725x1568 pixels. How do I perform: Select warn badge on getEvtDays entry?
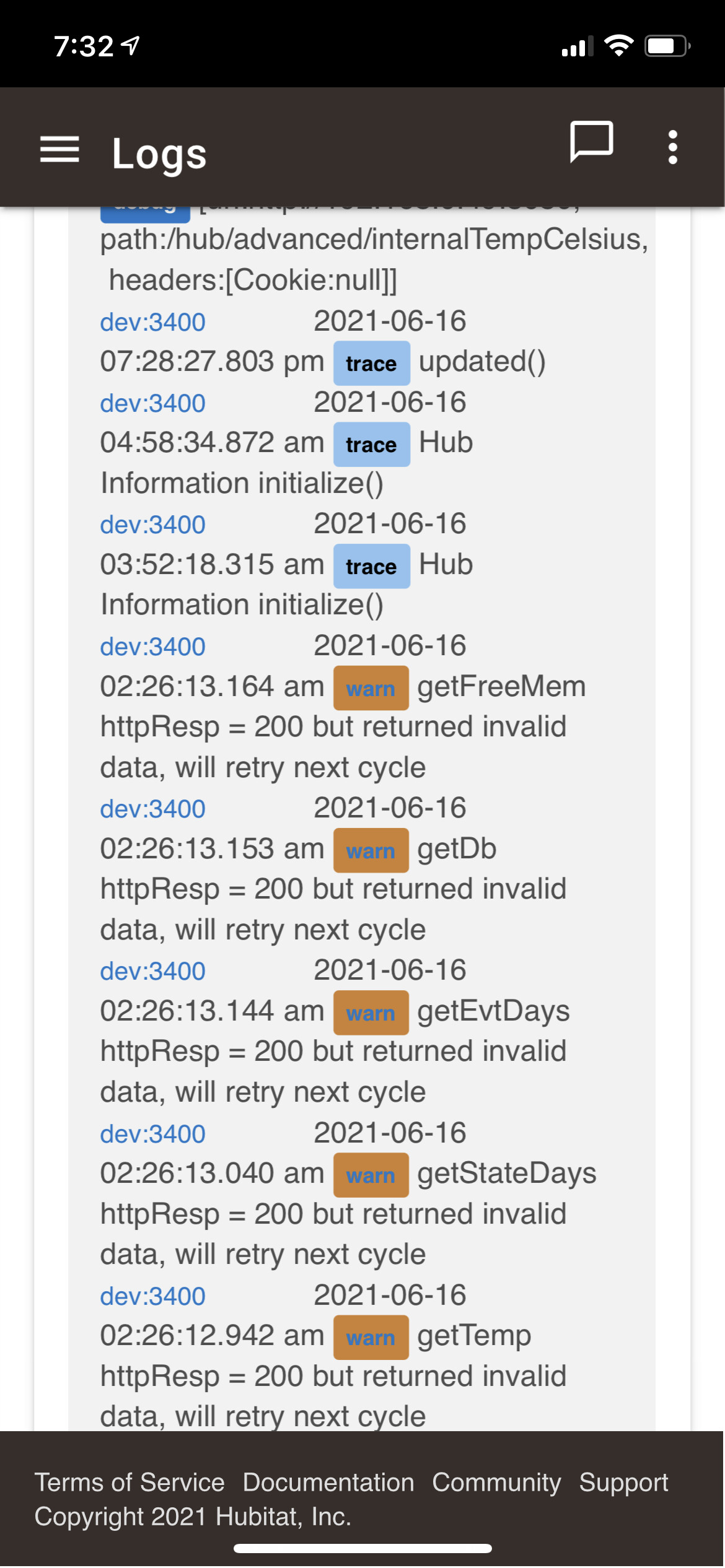tap(371, 1013)
